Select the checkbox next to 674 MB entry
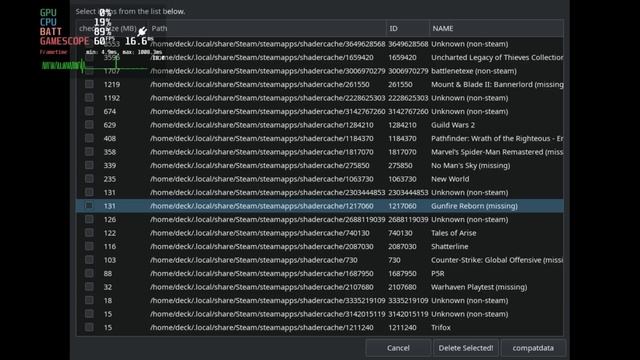 (89, 111)
